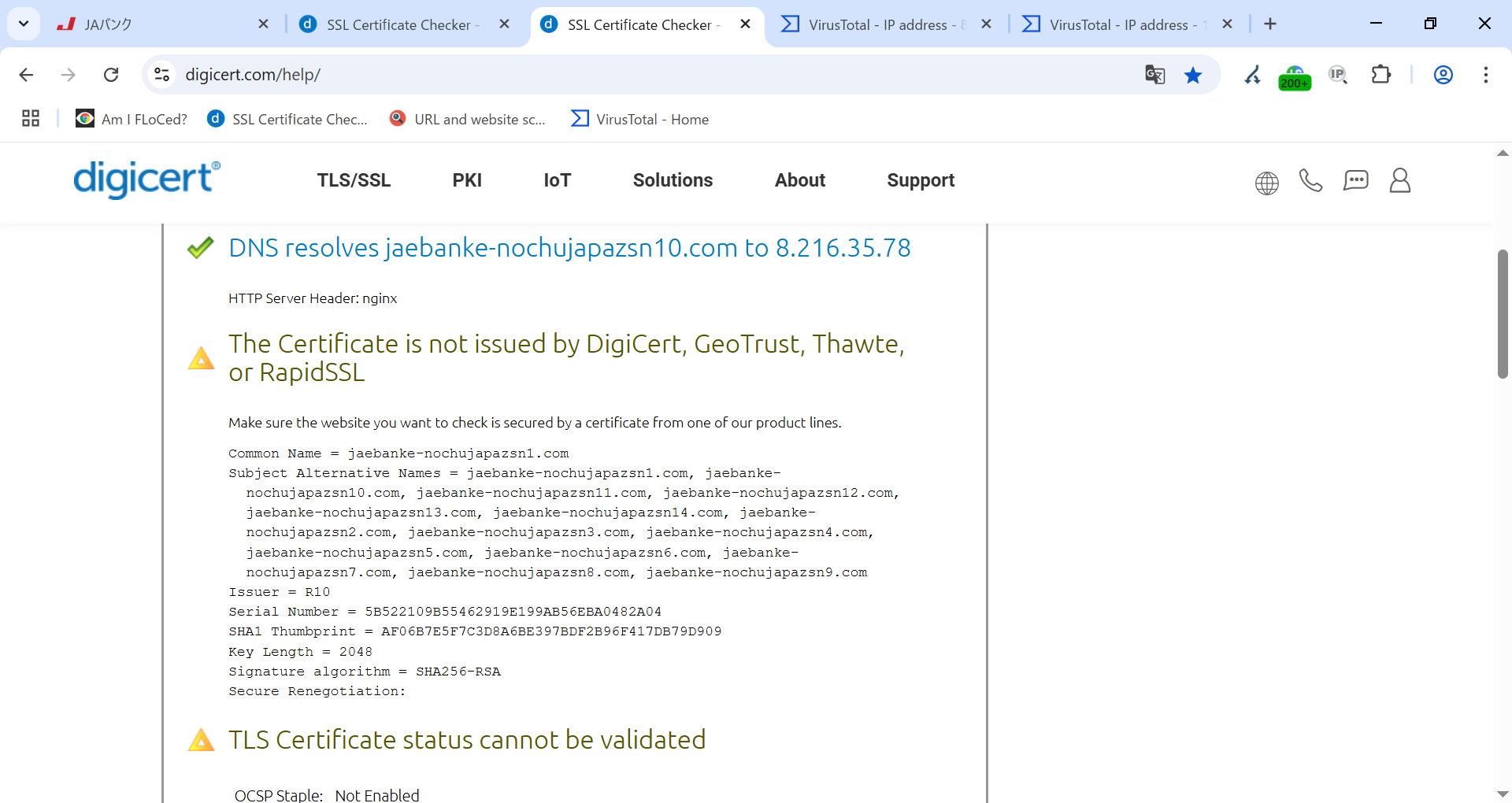1512x803 pixels.
Task: Open the Chrome profile icon
Action: [1443, 75]
